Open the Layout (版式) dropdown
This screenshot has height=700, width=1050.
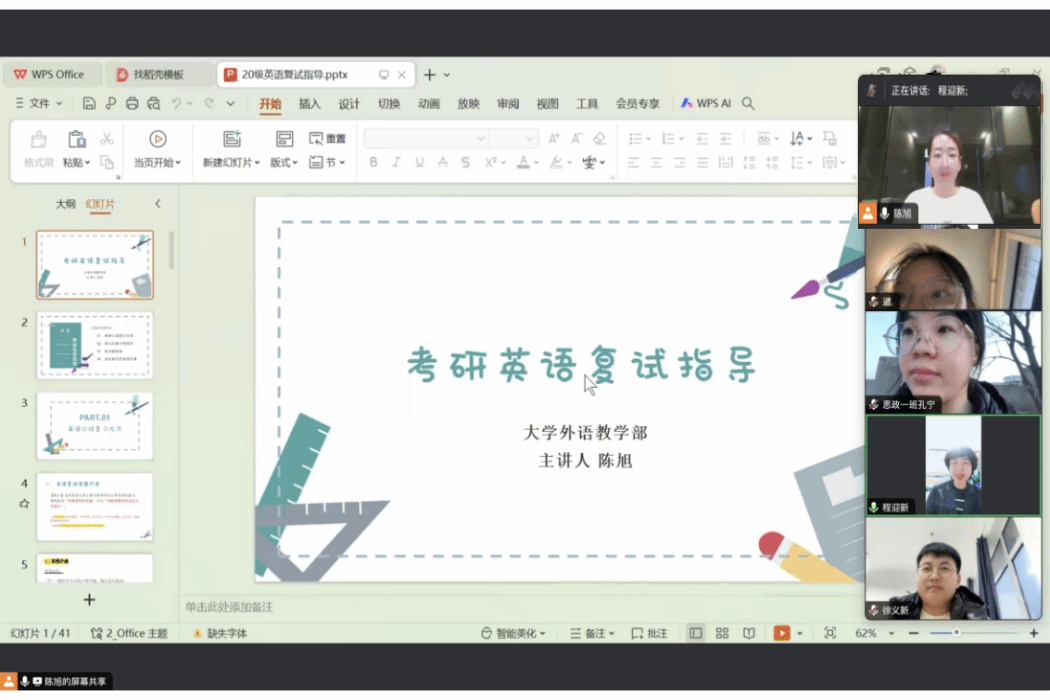pyautogui.click(x=284, y=163)
